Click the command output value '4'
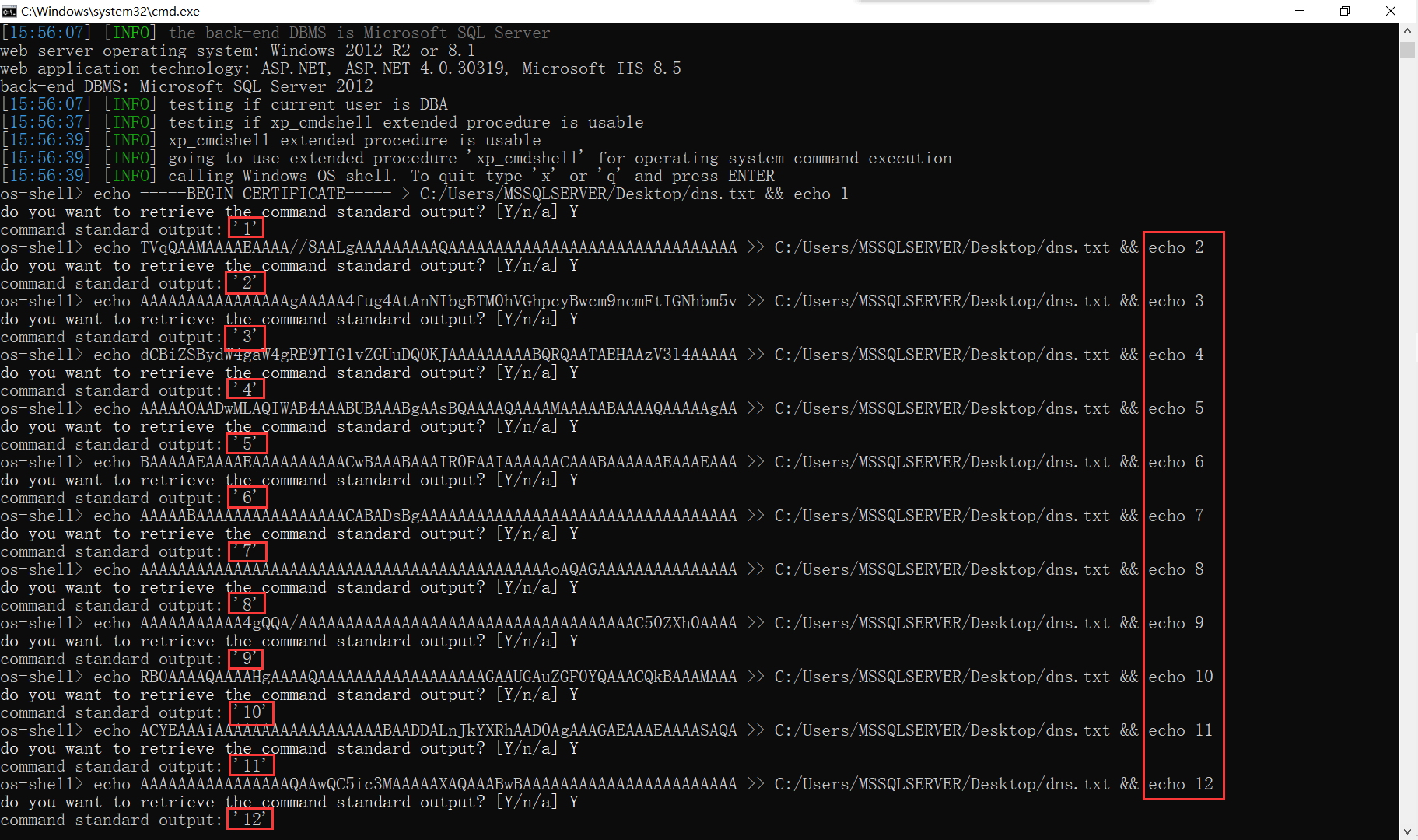Screen dimensions: 1418x840 point(247,390)
